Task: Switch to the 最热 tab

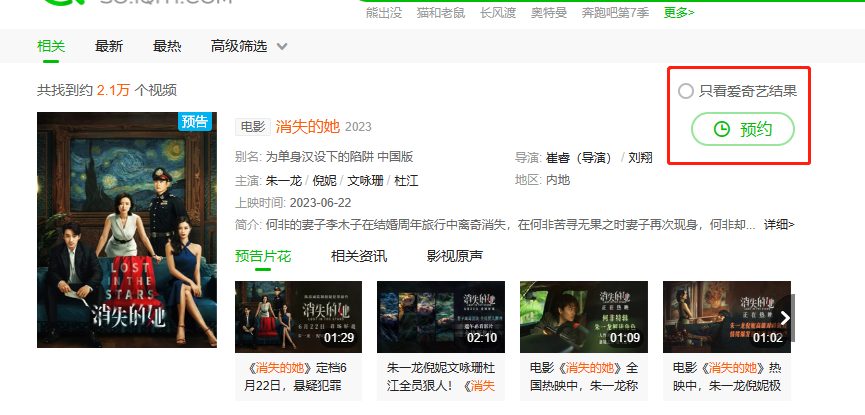Action: [167, 46]
